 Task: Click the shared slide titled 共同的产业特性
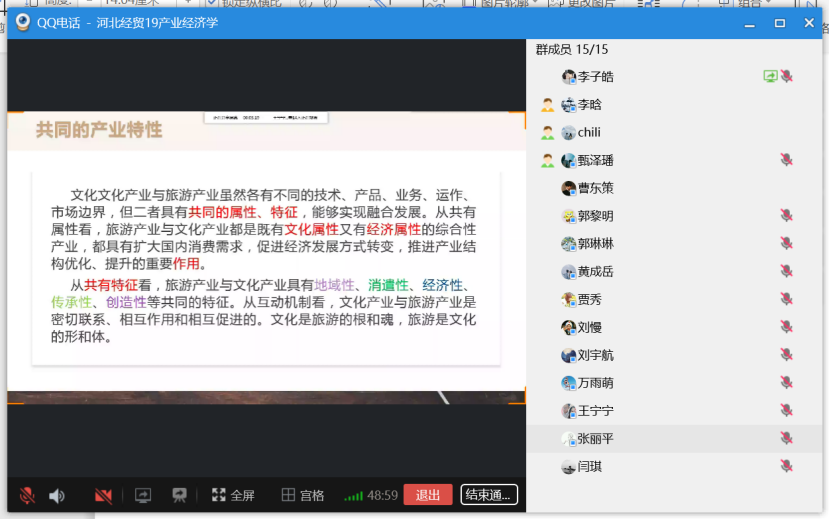click(266, 250)
